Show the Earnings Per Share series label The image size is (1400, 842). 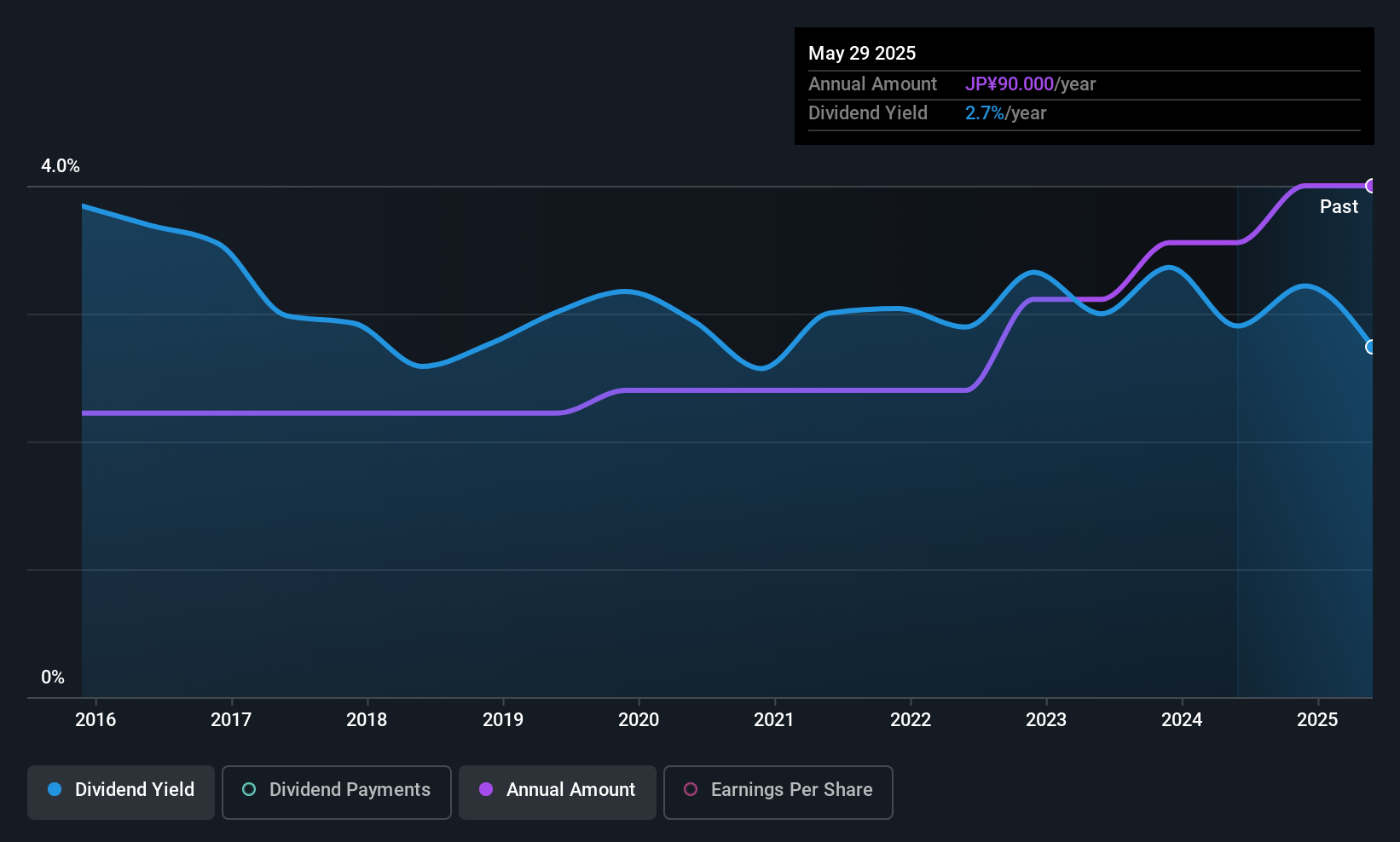pos(791,789)
